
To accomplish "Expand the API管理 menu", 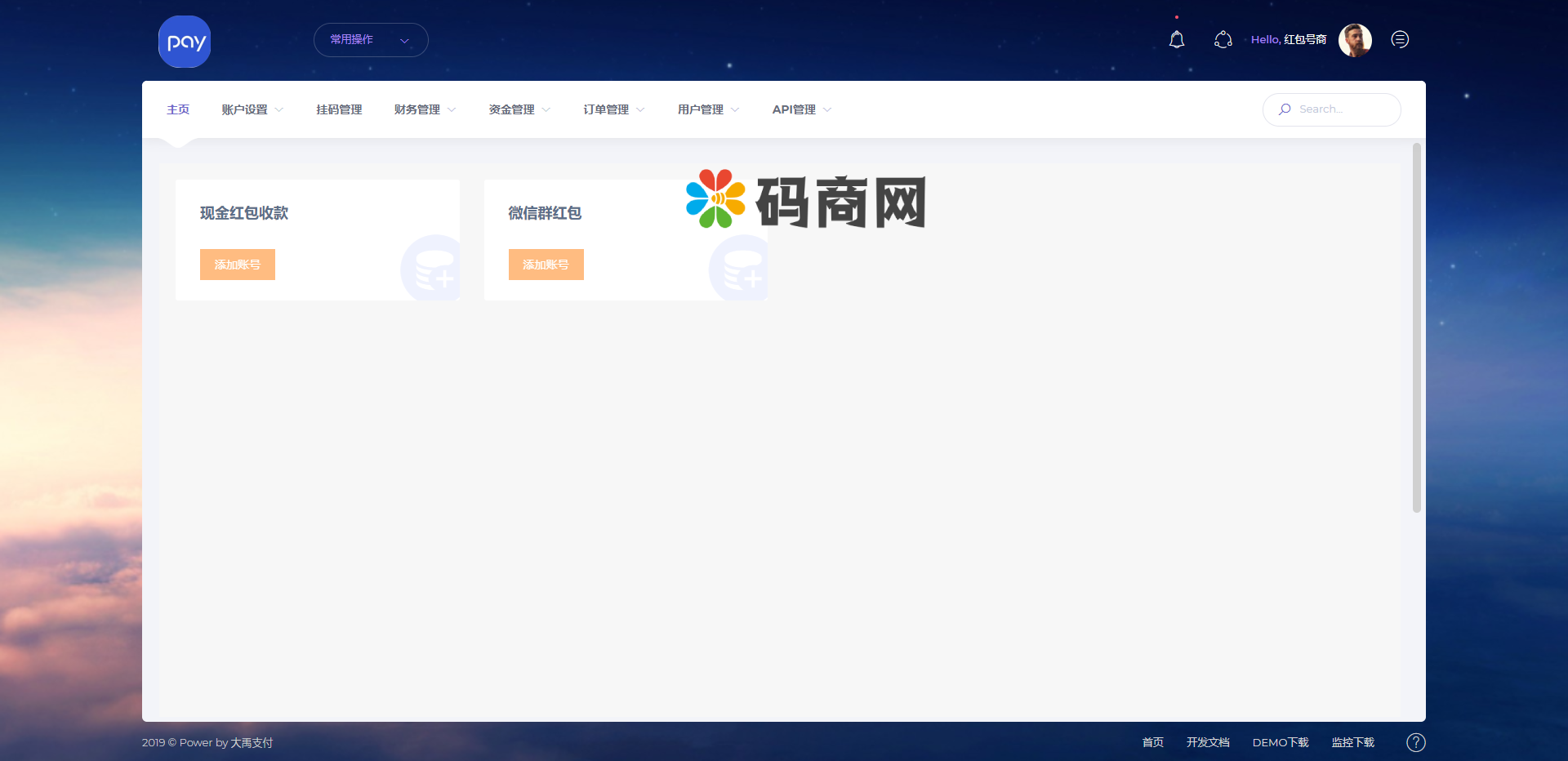I will click(801, 109).
